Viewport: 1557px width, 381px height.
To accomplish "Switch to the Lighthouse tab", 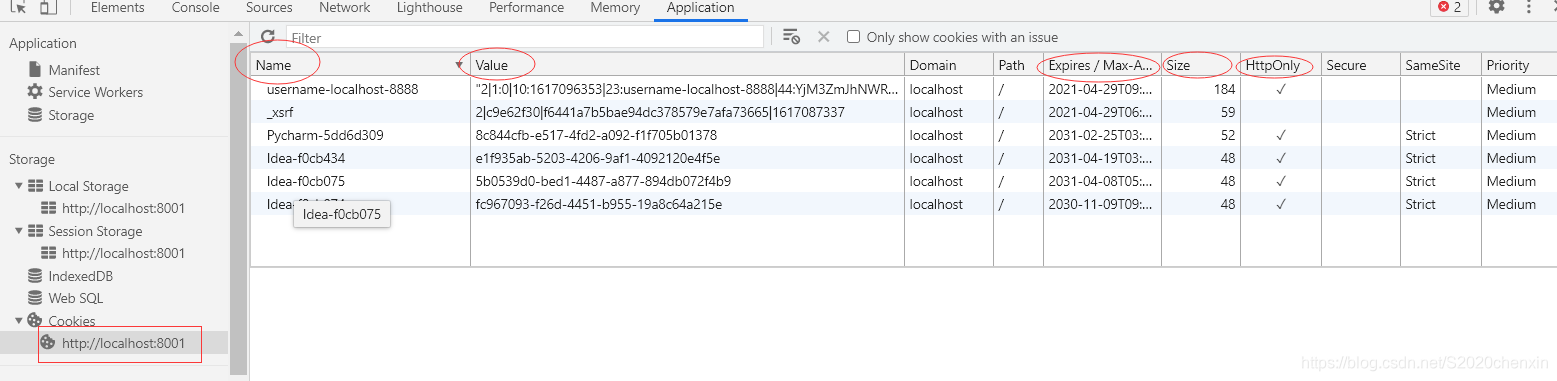I will [429, 8].
